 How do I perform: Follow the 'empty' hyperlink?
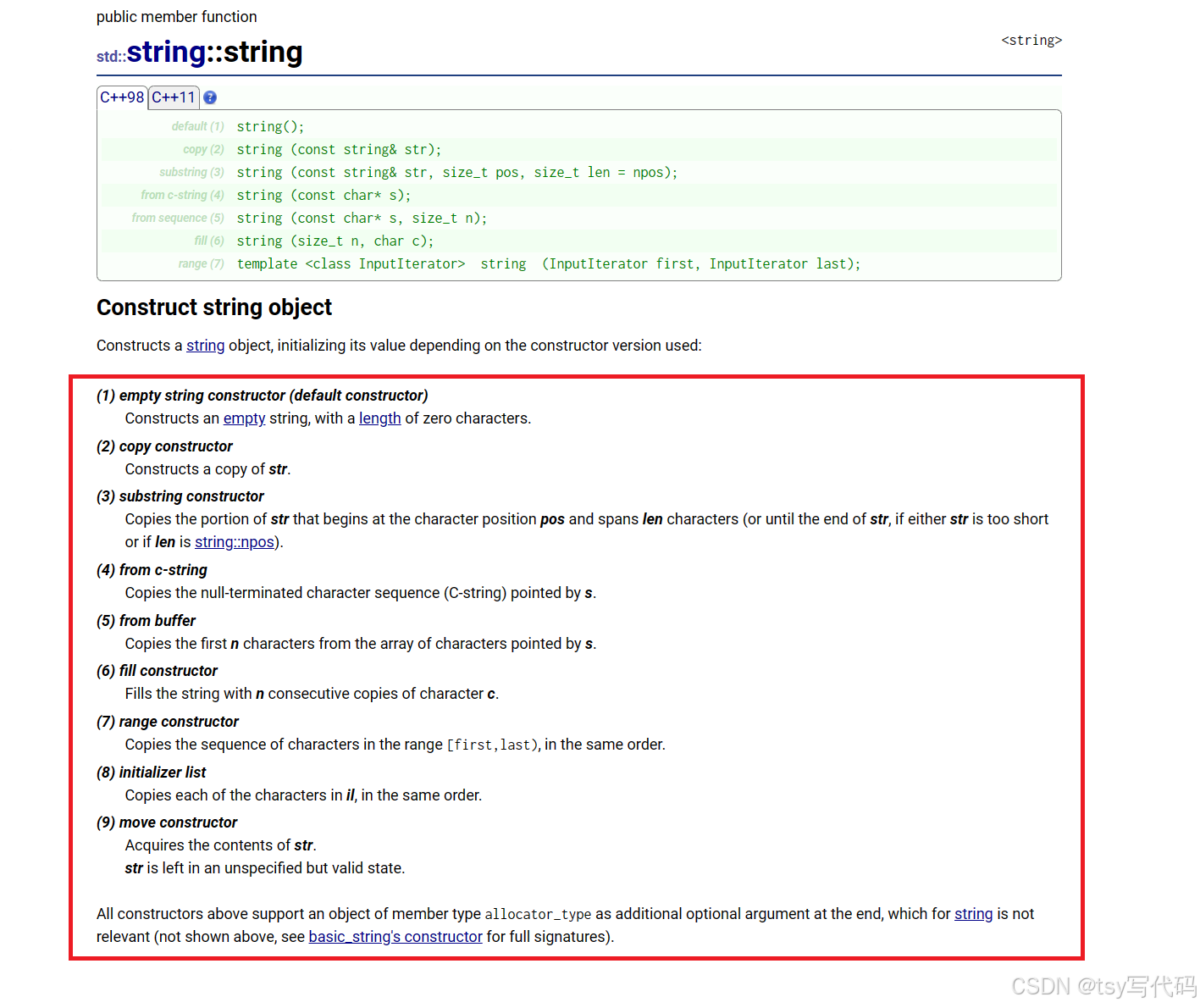tap(245, 418)
